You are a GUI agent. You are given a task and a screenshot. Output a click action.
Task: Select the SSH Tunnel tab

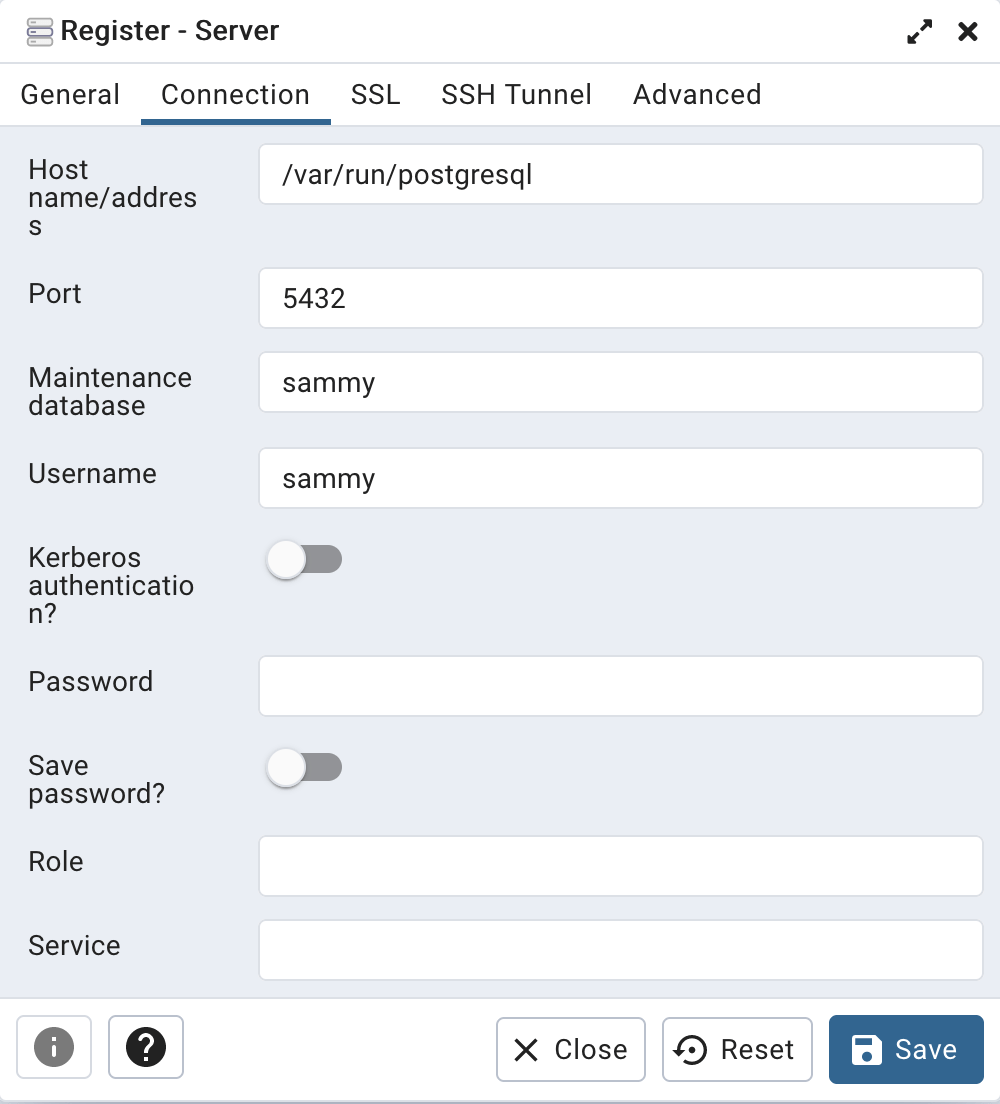coord(516,94)
